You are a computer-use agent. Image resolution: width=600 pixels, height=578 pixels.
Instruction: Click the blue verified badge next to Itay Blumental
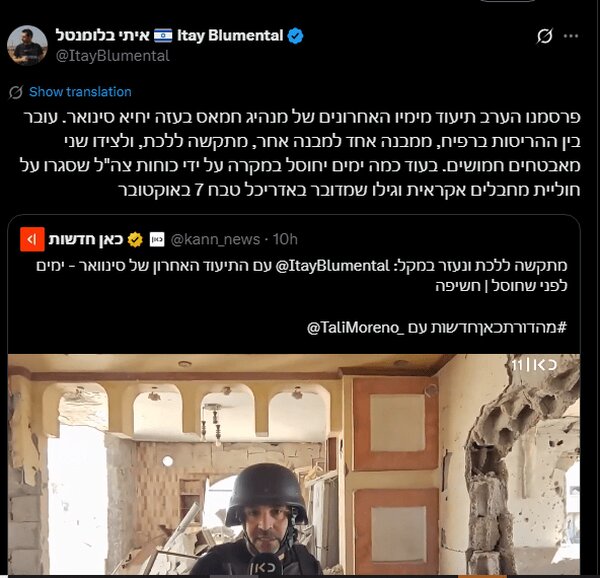click(295, 36)
